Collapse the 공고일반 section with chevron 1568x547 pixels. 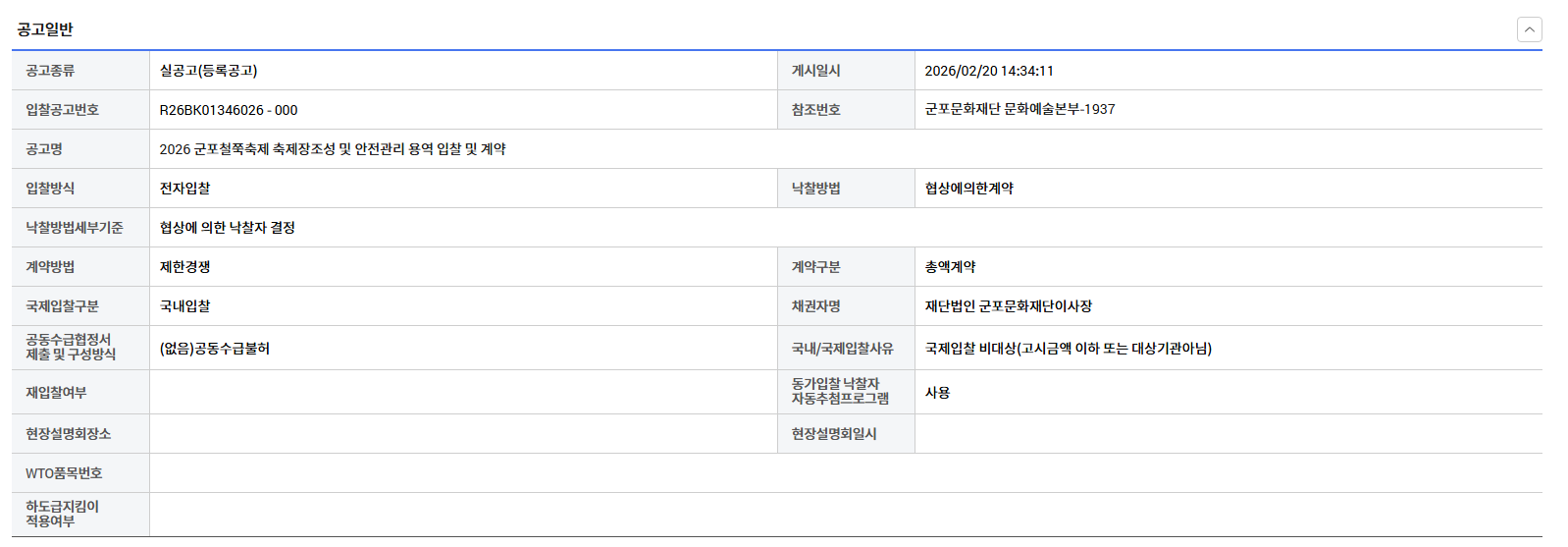click(x=1529, y=29)
